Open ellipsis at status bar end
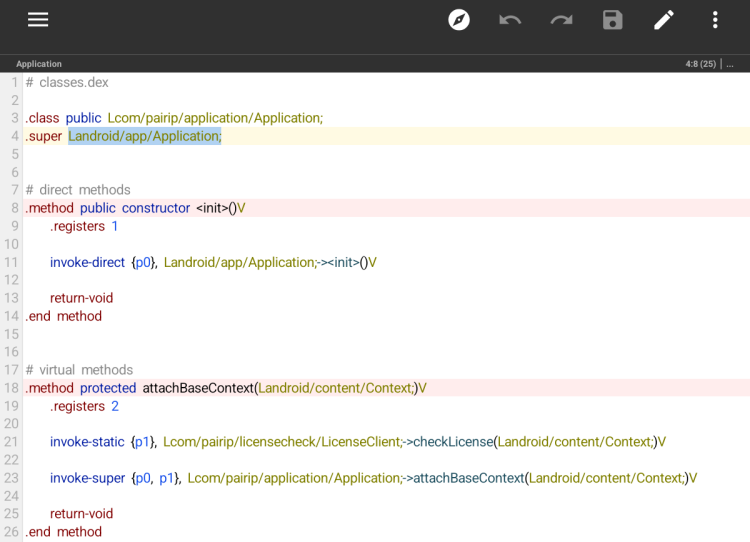Screen dimensions: 750x542 (x=730, y=64)
